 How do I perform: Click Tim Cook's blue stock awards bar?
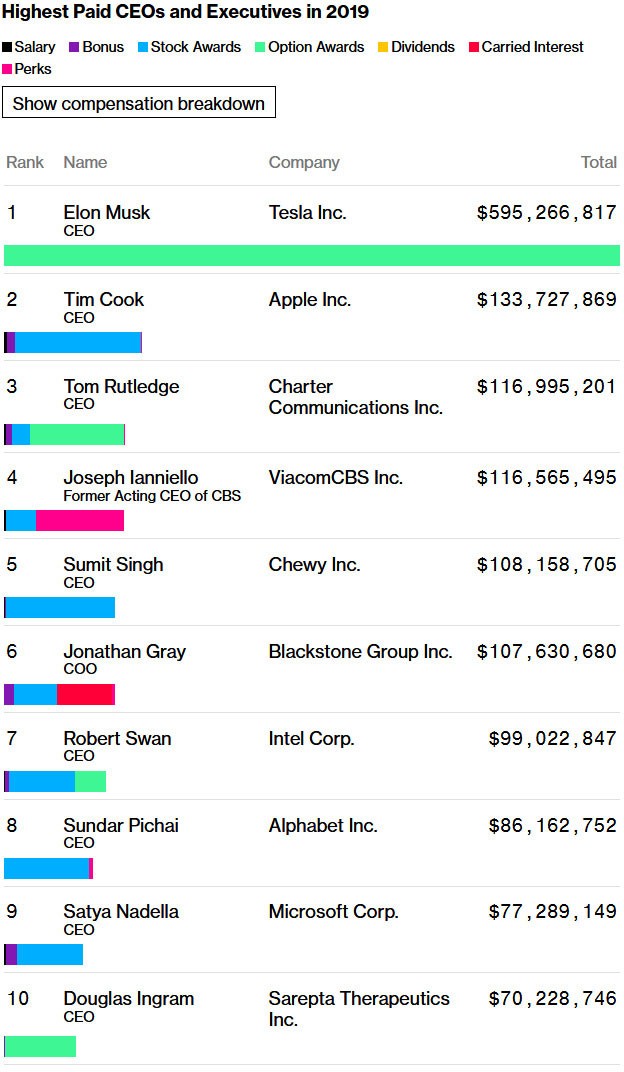click(78, 342)
